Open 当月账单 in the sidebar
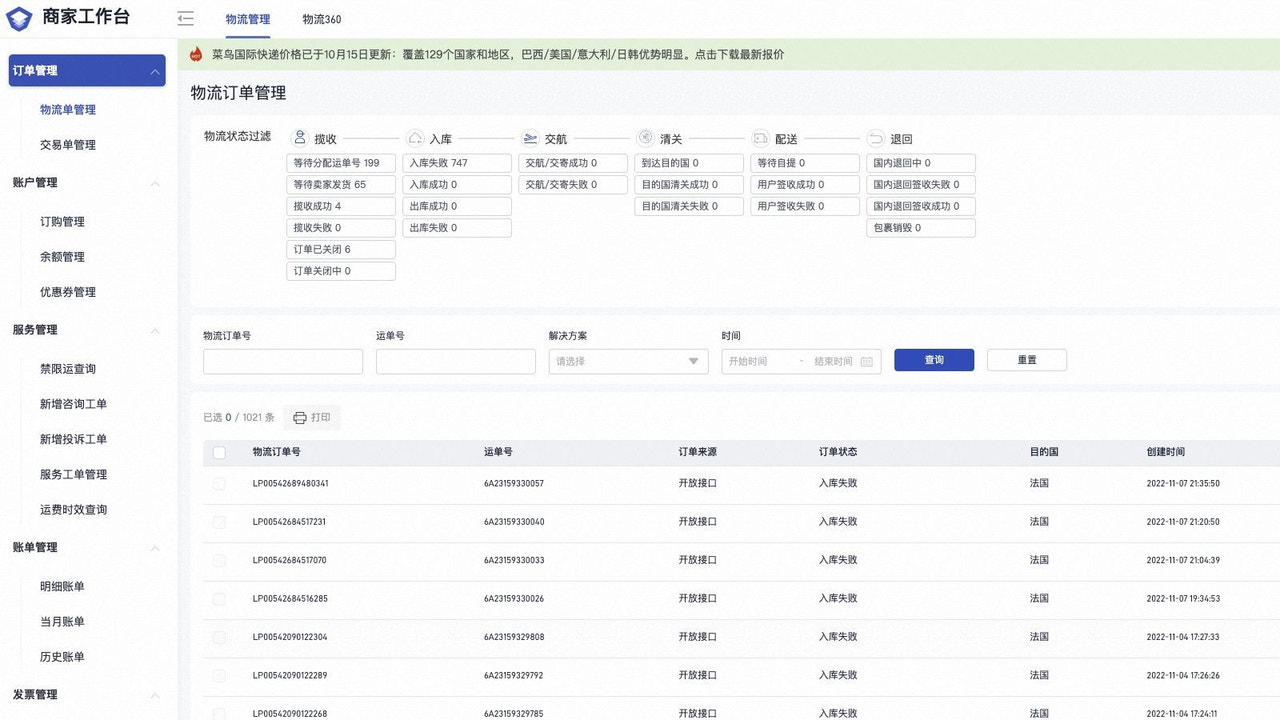Image resolution: width=1280 pixels, height=720 pixels. (x=62, y=622)
